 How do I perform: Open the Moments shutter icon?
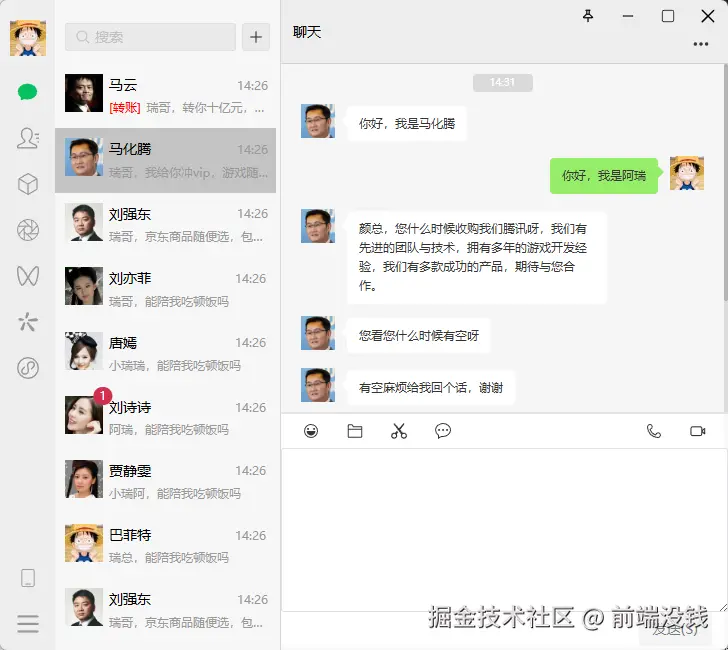click(x=28, y=230)
